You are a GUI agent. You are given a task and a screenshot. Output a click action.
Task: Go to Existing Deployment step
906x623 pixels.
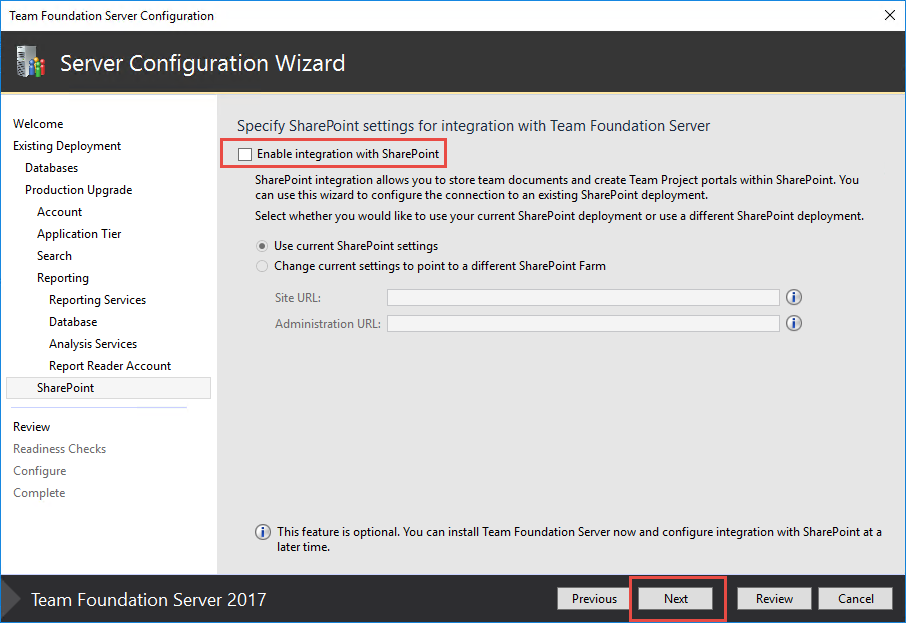click(67, 146)
